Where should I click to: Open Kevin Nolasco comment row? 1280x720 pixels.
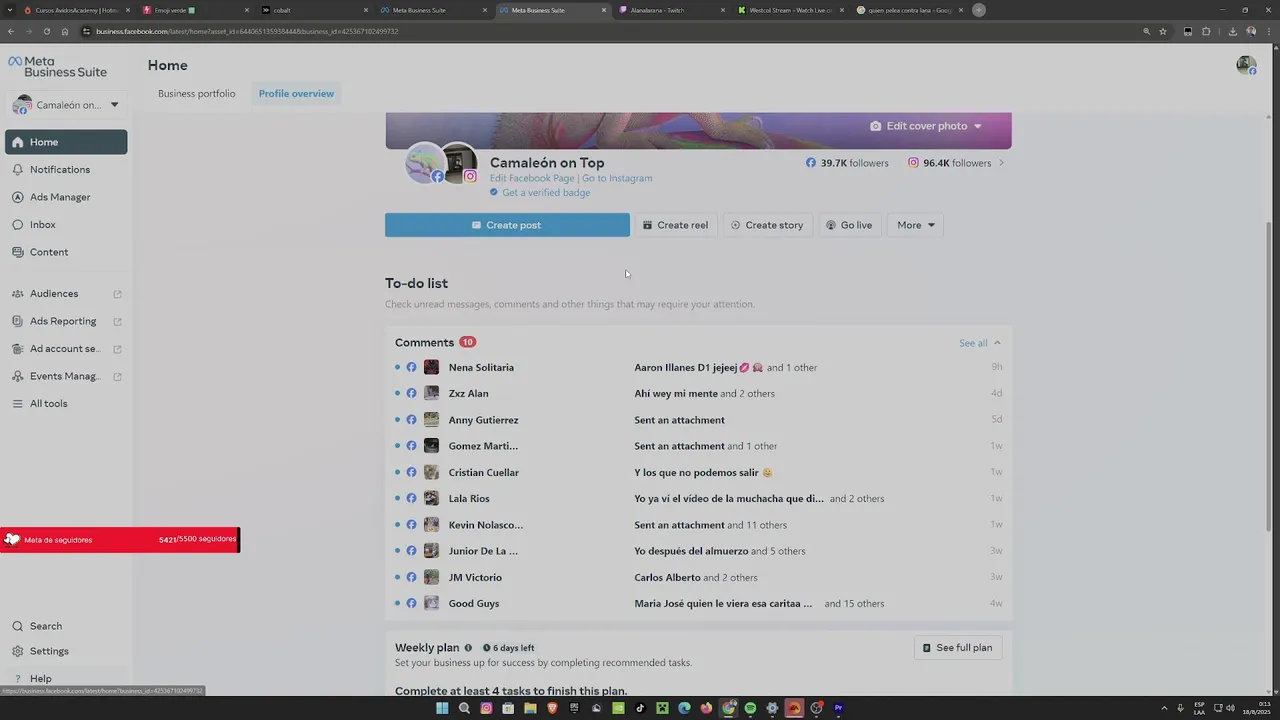[698, 525]
